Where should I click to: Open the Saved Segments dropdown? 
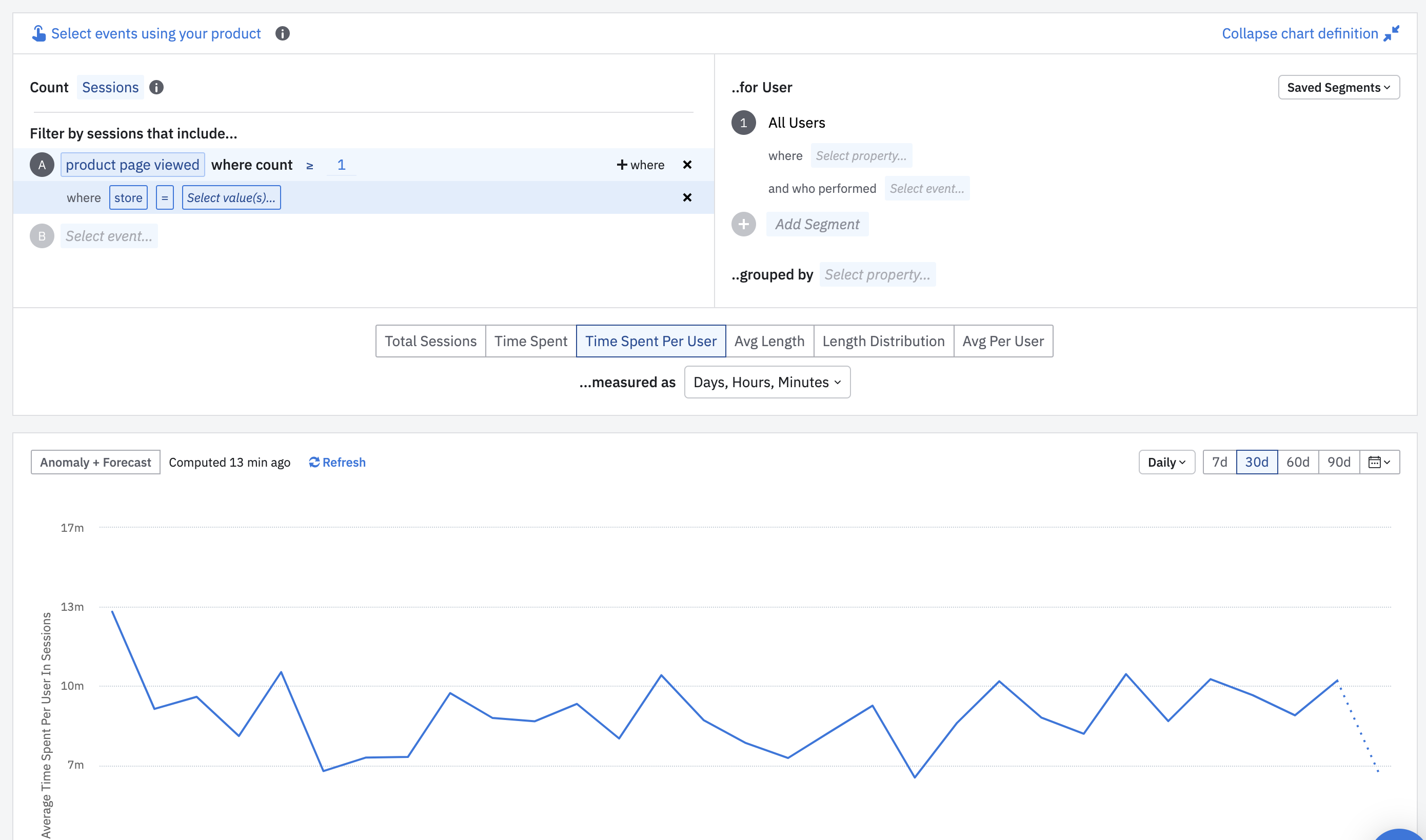click(x=1338, y=87)
